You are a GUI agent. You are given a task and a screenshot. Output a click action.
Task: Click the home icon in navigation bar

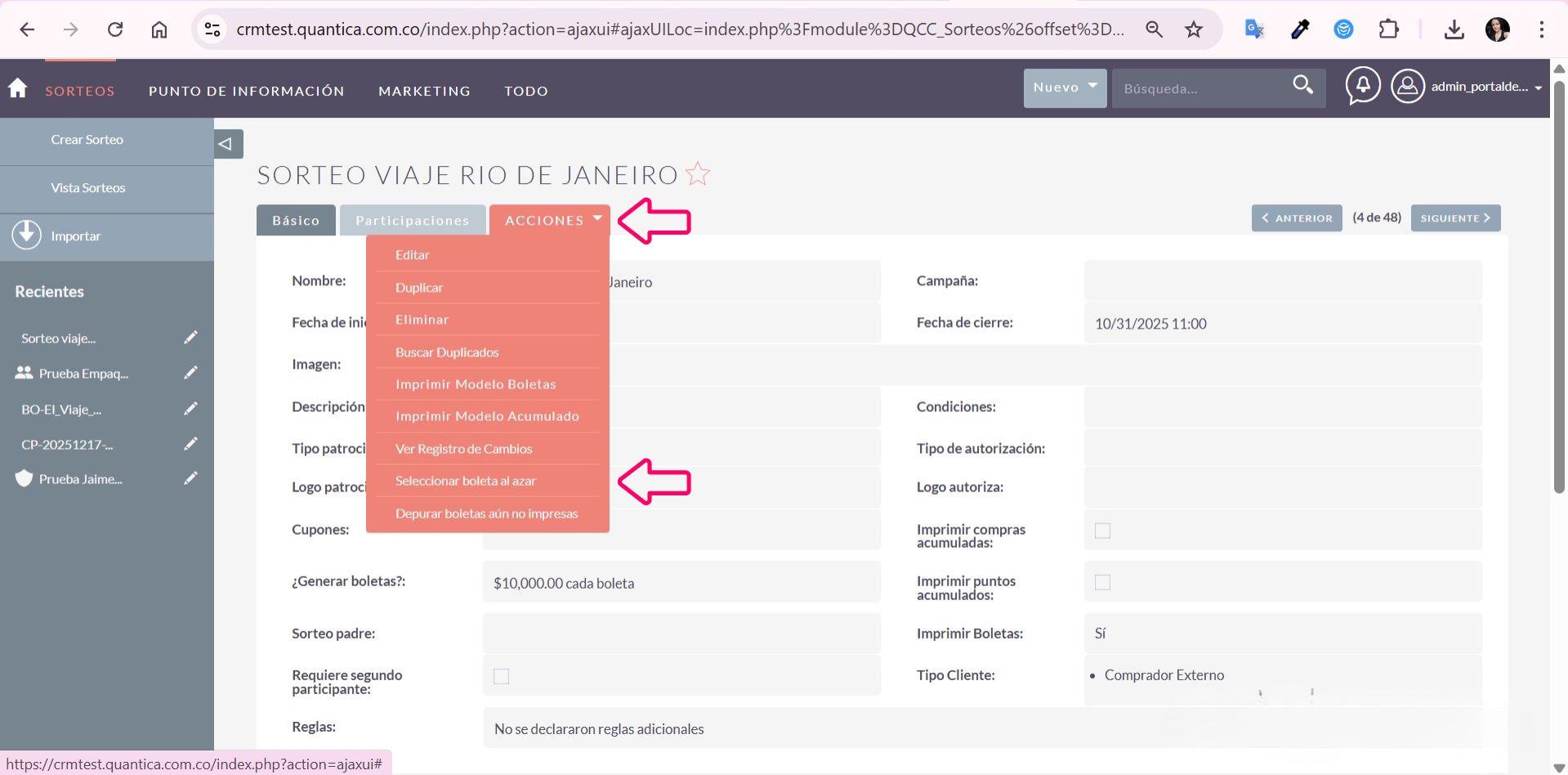[18, 88]
